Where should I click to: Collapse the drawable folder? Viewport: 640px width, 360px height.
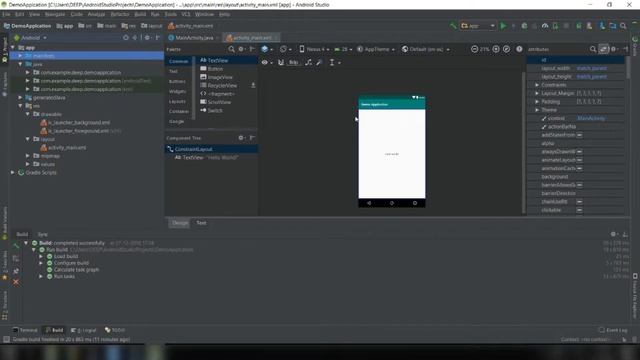(x=28, y=114)
